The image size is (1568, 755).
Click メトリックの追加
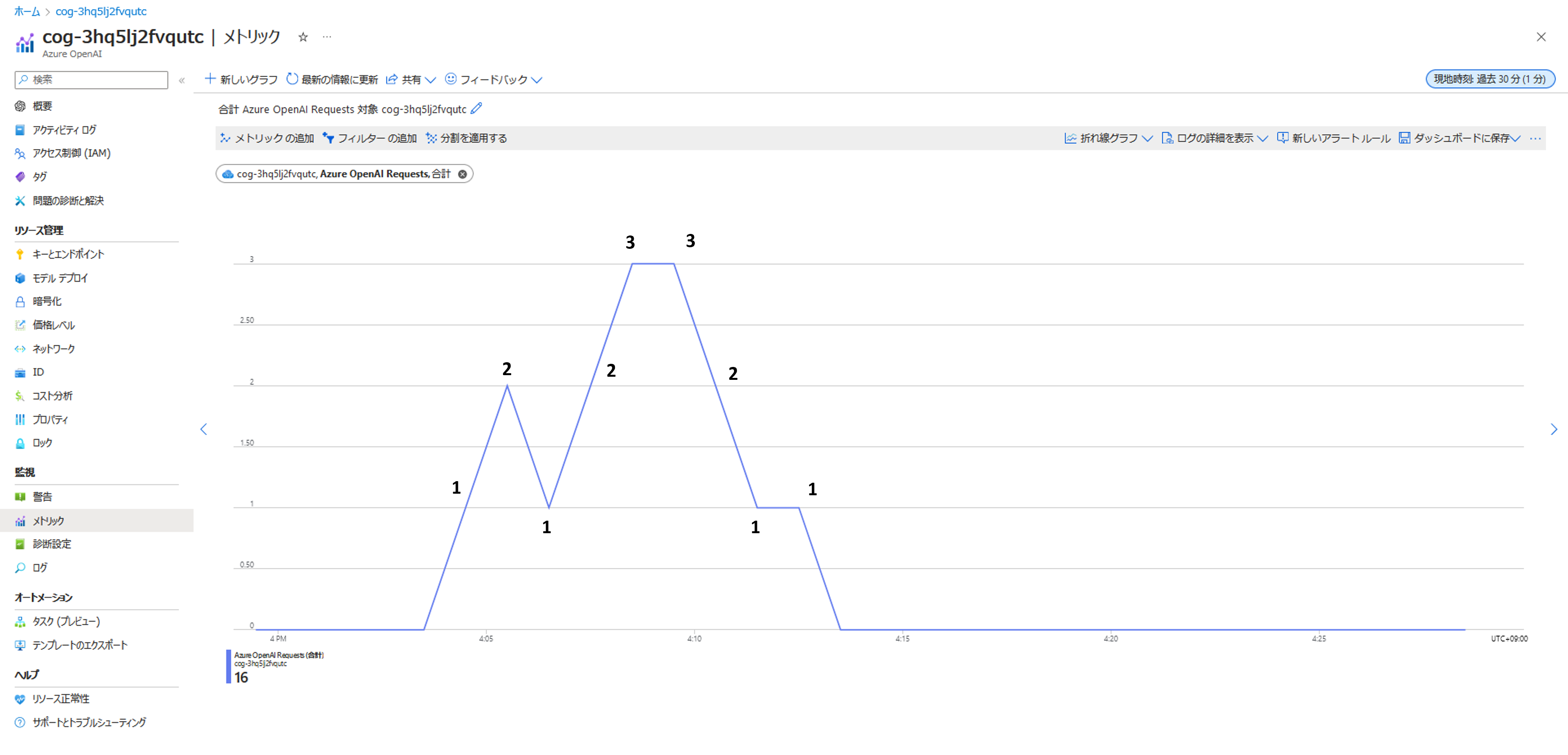pyautogui.click(x=267, y=139)
